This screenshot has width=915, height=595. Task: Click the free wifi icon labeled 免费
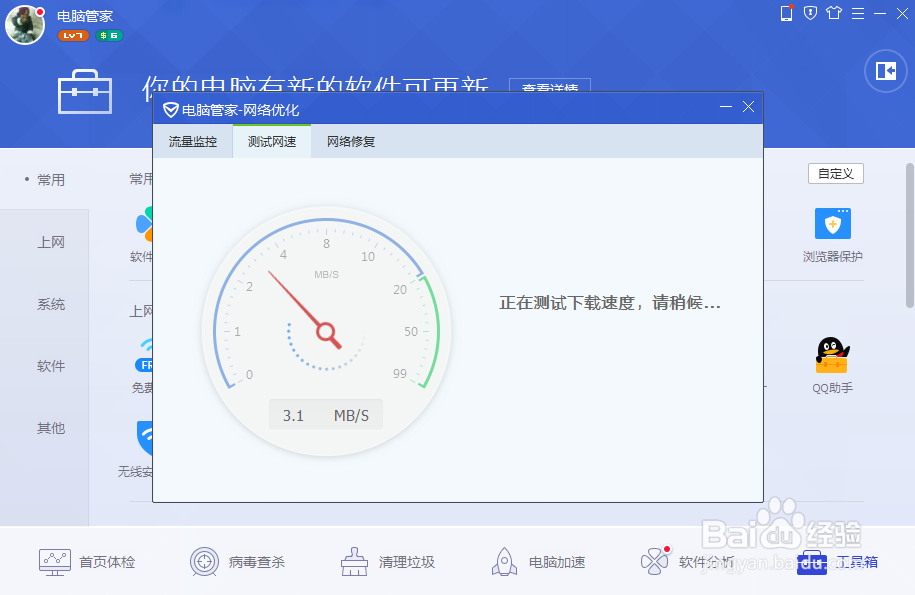pyautogui.click(x=144, y=355)
